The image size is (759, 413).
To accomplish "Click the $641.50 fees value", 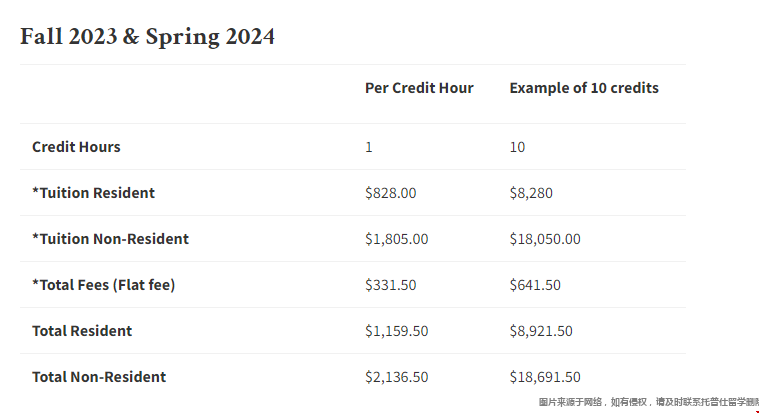I will point(535,285).
